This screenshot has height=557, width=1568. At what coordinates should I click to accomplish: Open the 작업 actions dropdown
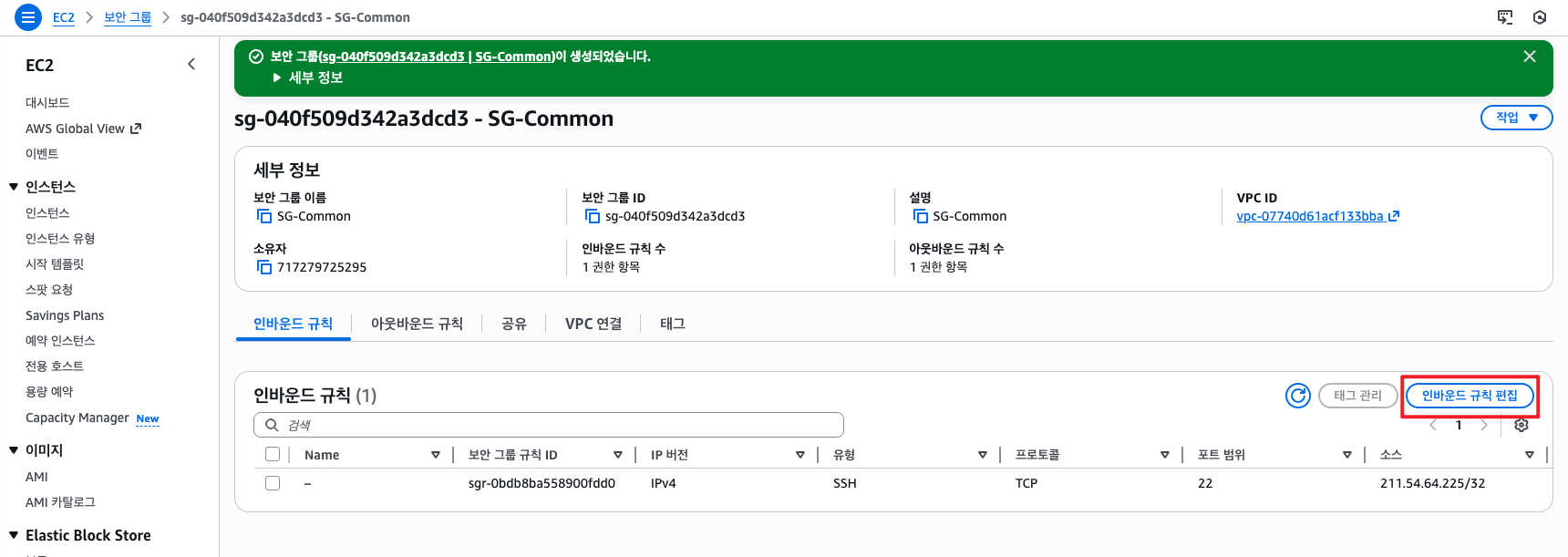1516,118
